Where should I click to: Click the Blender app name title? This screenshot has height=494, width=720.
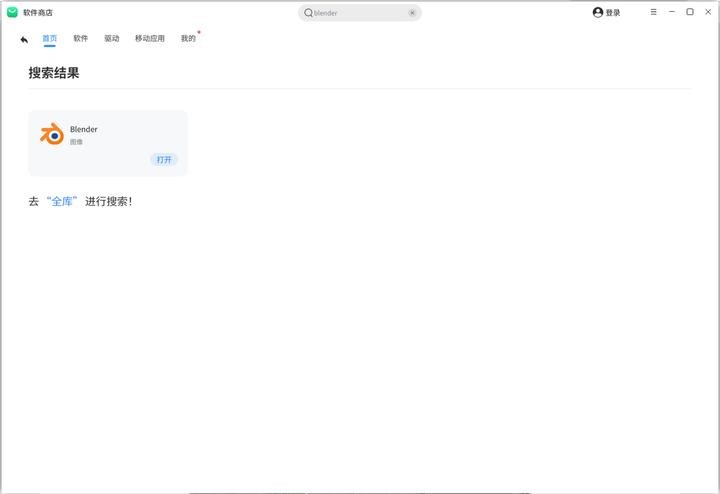tap(84, 129)
